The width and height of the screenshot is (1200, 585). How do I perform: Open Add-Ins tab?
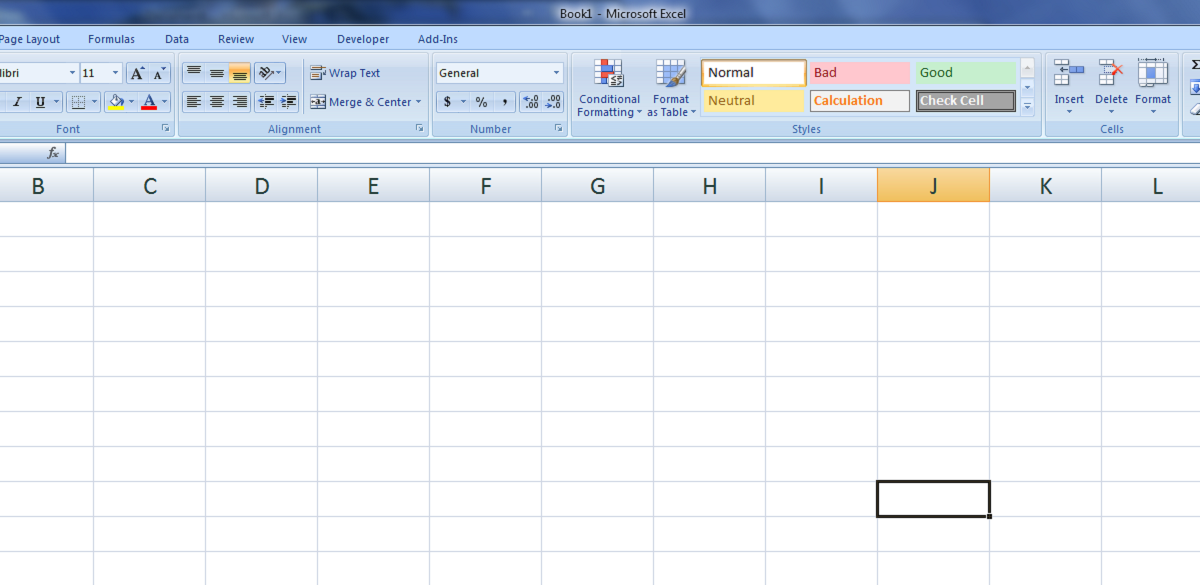click(438, 40)
